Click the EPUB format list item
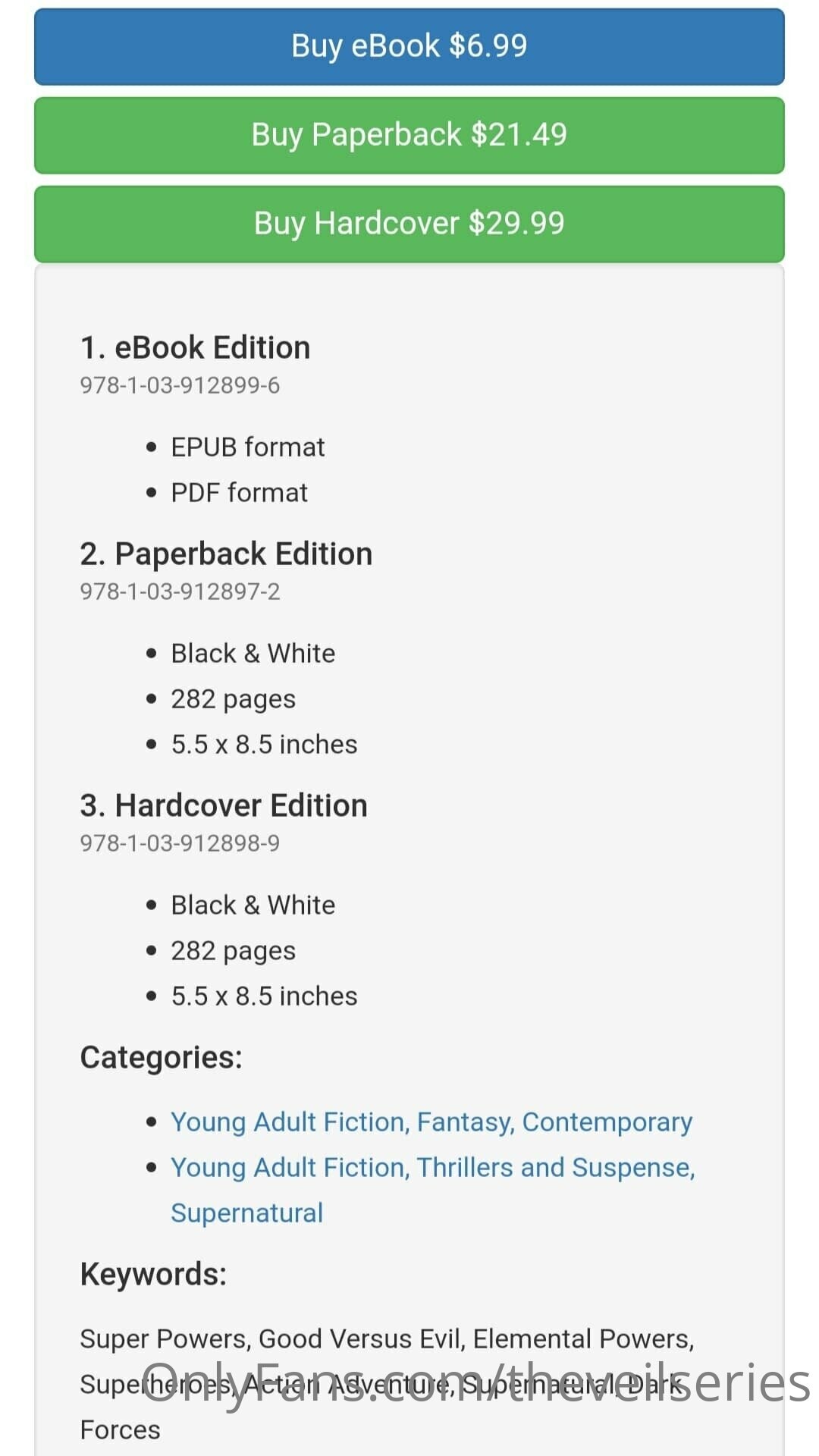This screenshot has width=819, height=1456. 247,447
